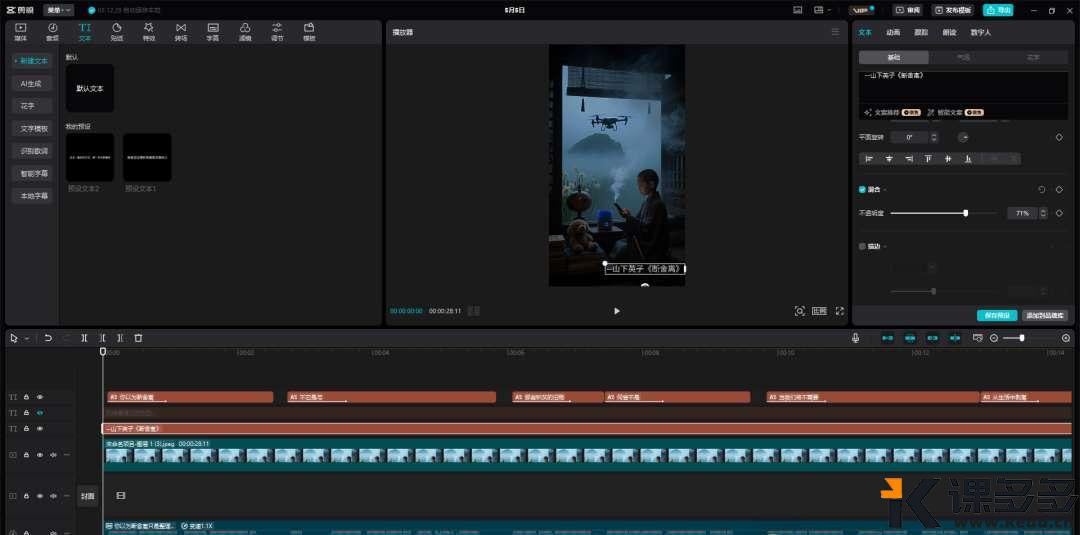Viewport: 1080px width, 535px height.
Task: Switch to the 跟踪 tracking tab
Action: (x=921, y=32)
